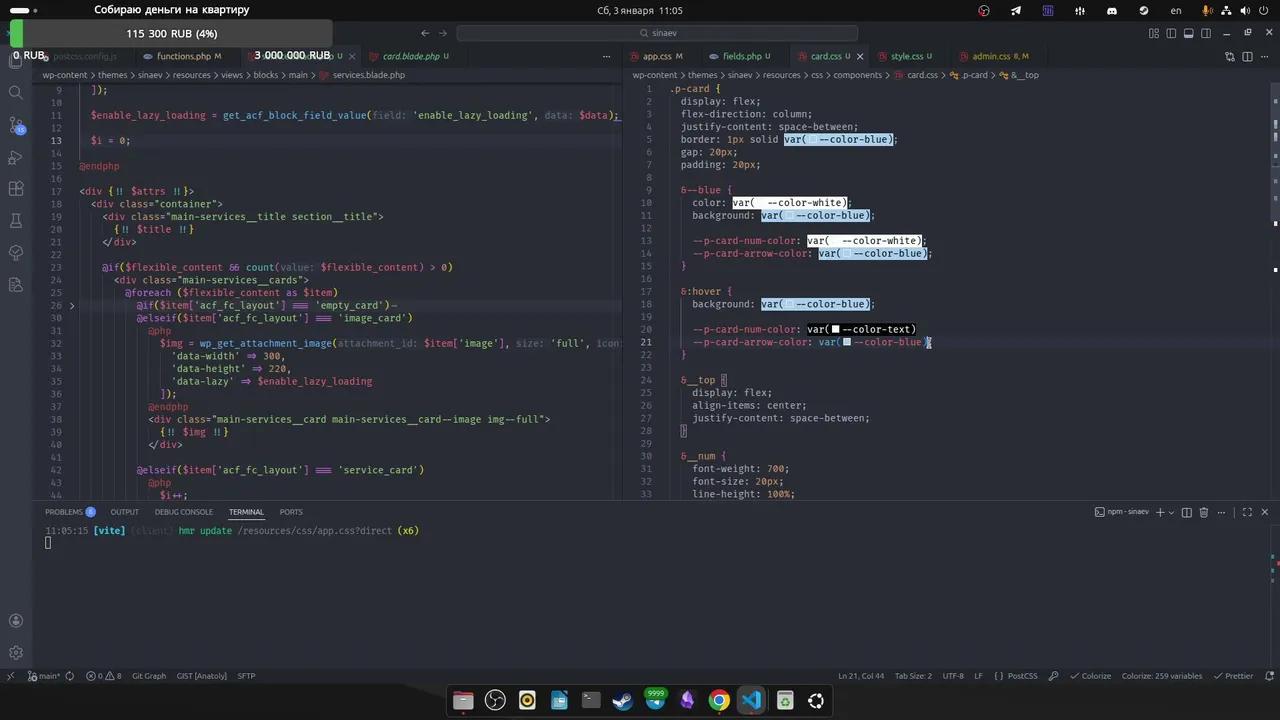
Task: Maximize the terminal panel size
Action: click(x=1247, y=512)
